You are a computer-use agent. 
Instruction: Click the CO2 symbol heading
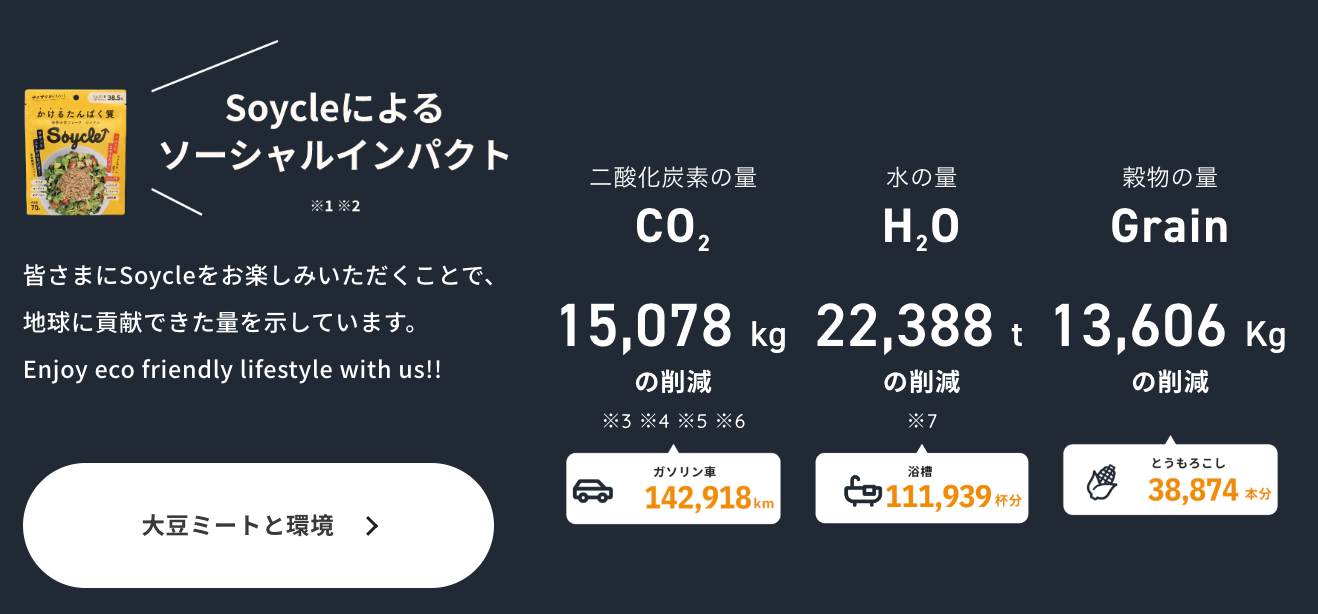(671, 224)
